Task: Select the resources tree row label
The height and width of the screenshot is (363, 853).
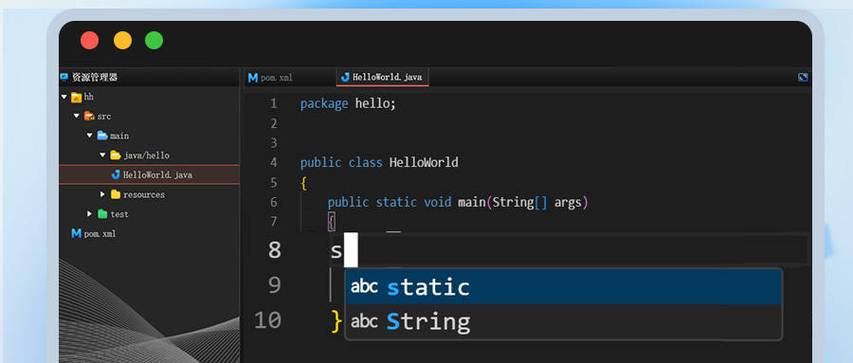Action: (144, 194)
